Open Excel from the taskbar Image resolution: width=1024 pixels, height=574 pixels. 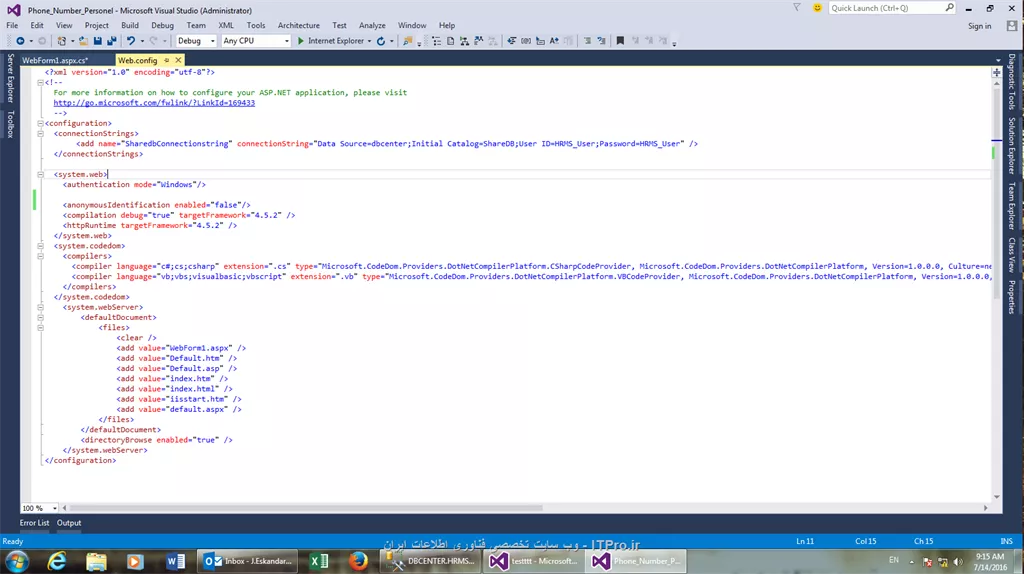click(319, 561)
